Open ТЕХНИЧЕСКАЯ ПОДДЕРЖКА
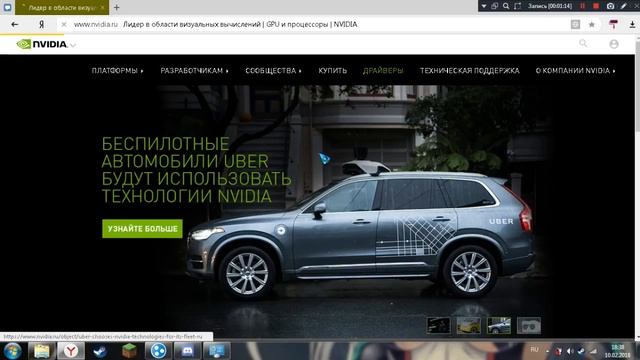The width and height of the screenshot is (640, 360). (470, 71)
